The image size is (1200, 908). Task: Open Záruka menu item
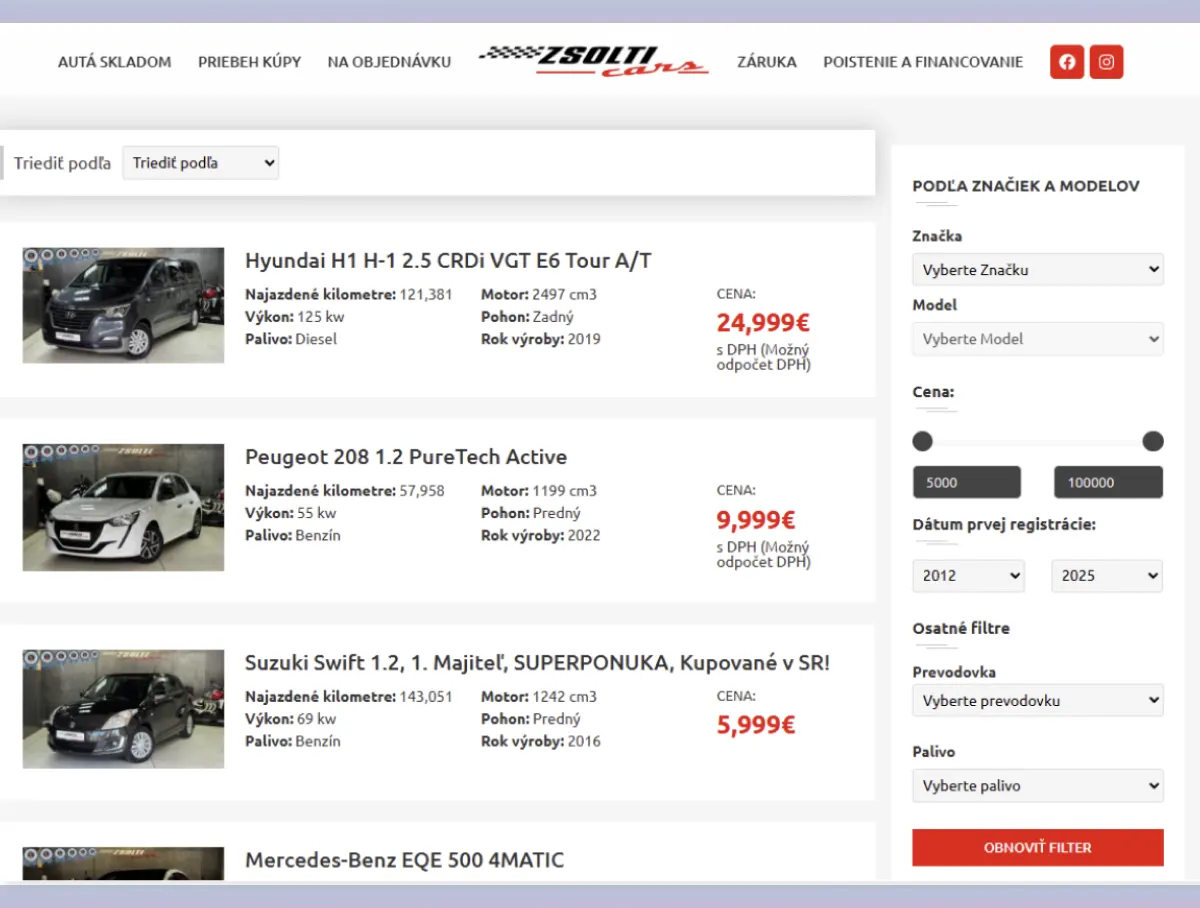tap(767, 62)
